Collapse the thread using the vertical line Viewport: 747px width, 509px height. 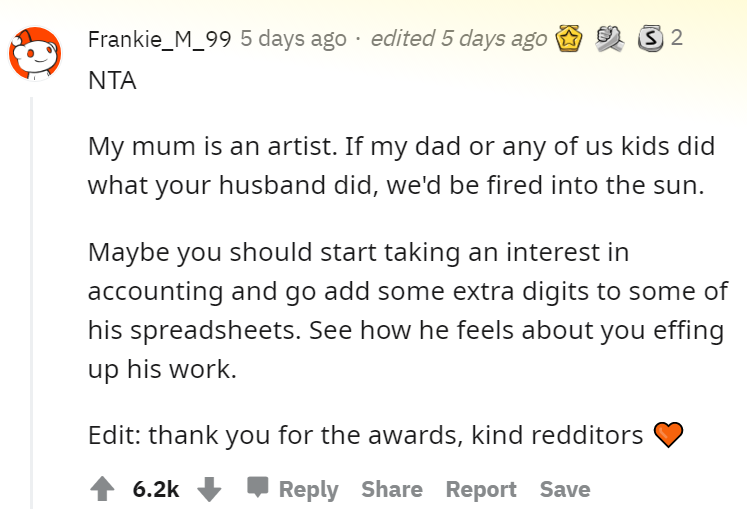tap(31, 303)
